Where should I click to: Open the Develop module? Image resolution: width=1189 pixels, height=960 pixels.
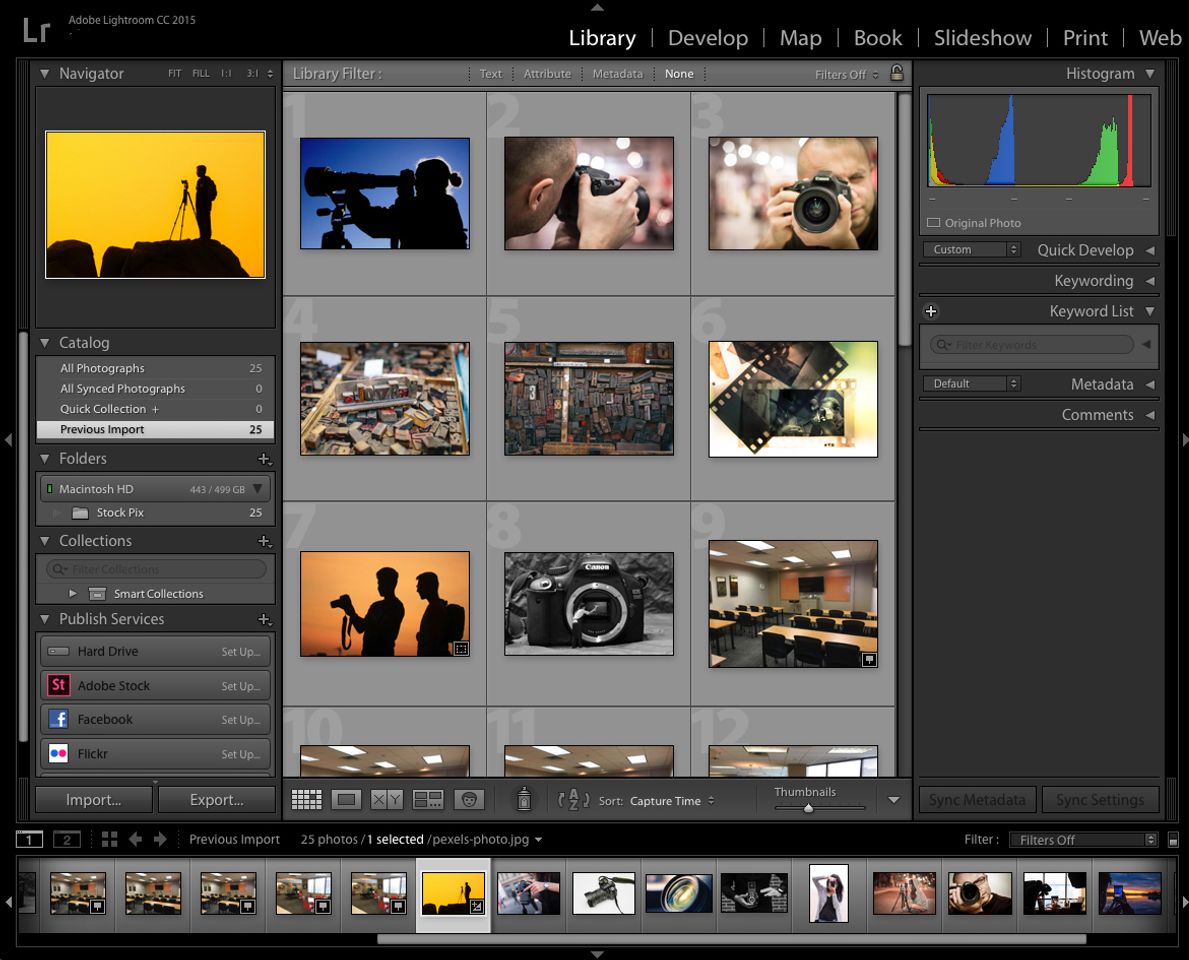[x=707, y=38]
